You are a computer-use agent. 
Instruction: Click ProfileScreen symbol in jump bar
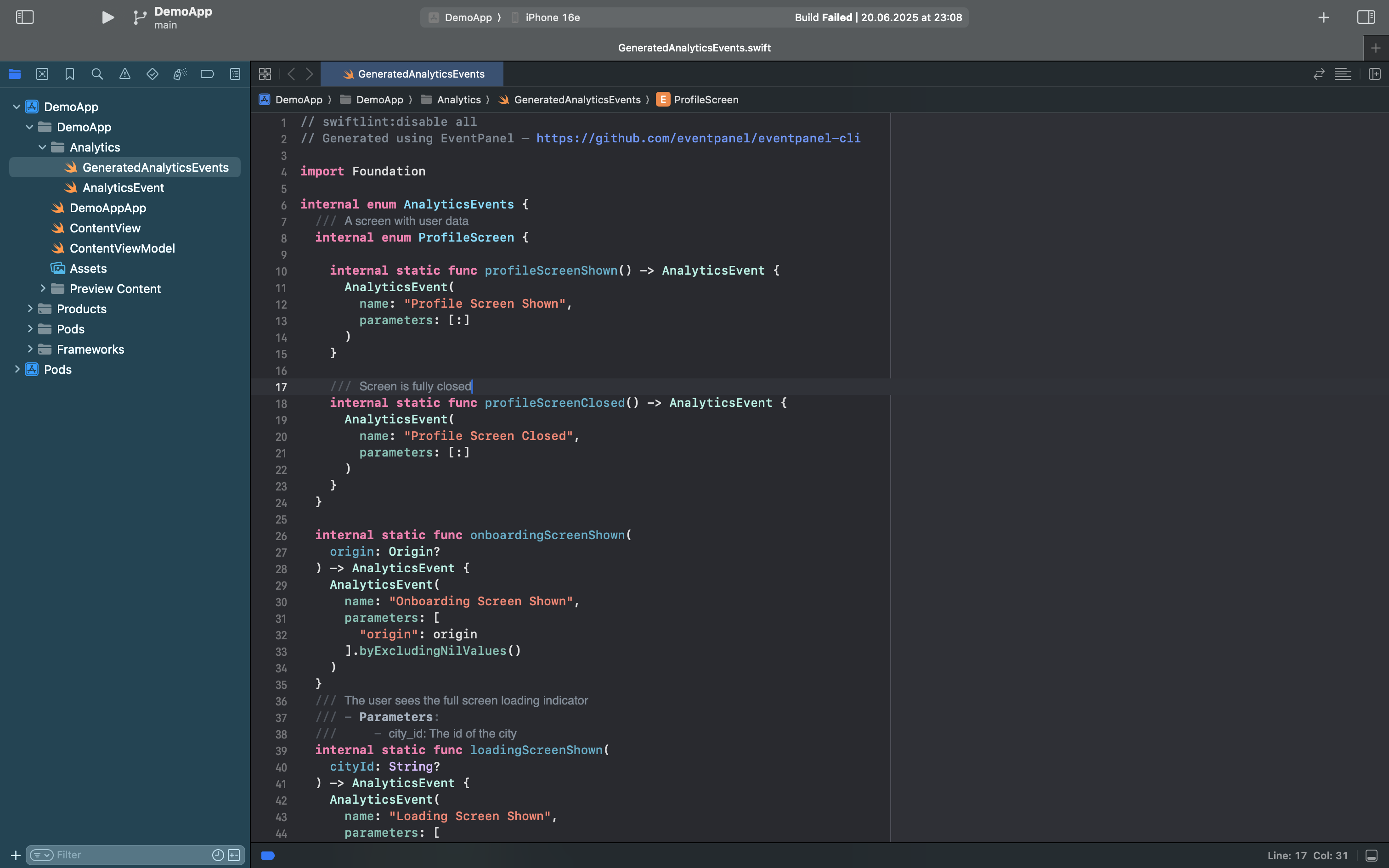coord(697,100)
